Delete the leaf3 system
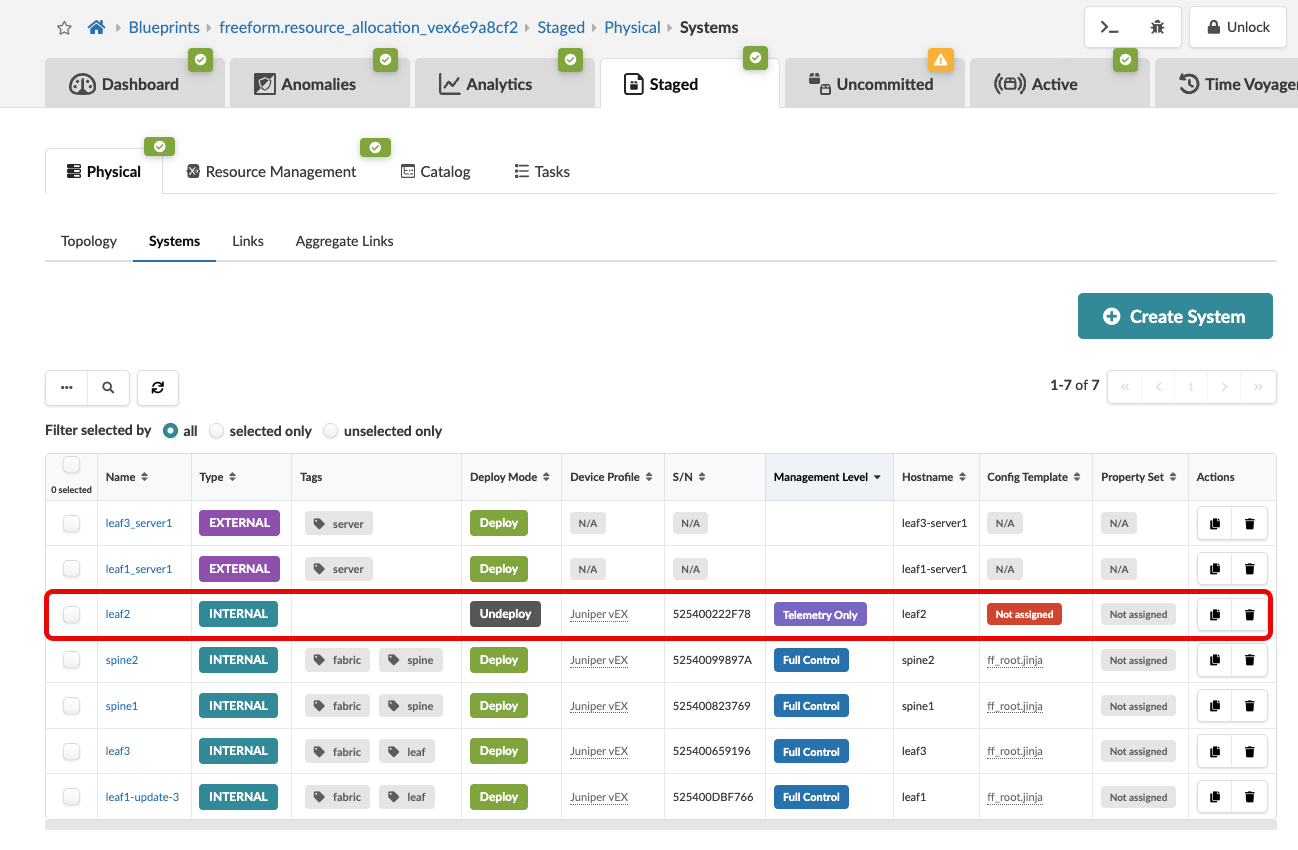This screenshot has height=850, width=1298. pyautogui.click(x=1249, y=751)
